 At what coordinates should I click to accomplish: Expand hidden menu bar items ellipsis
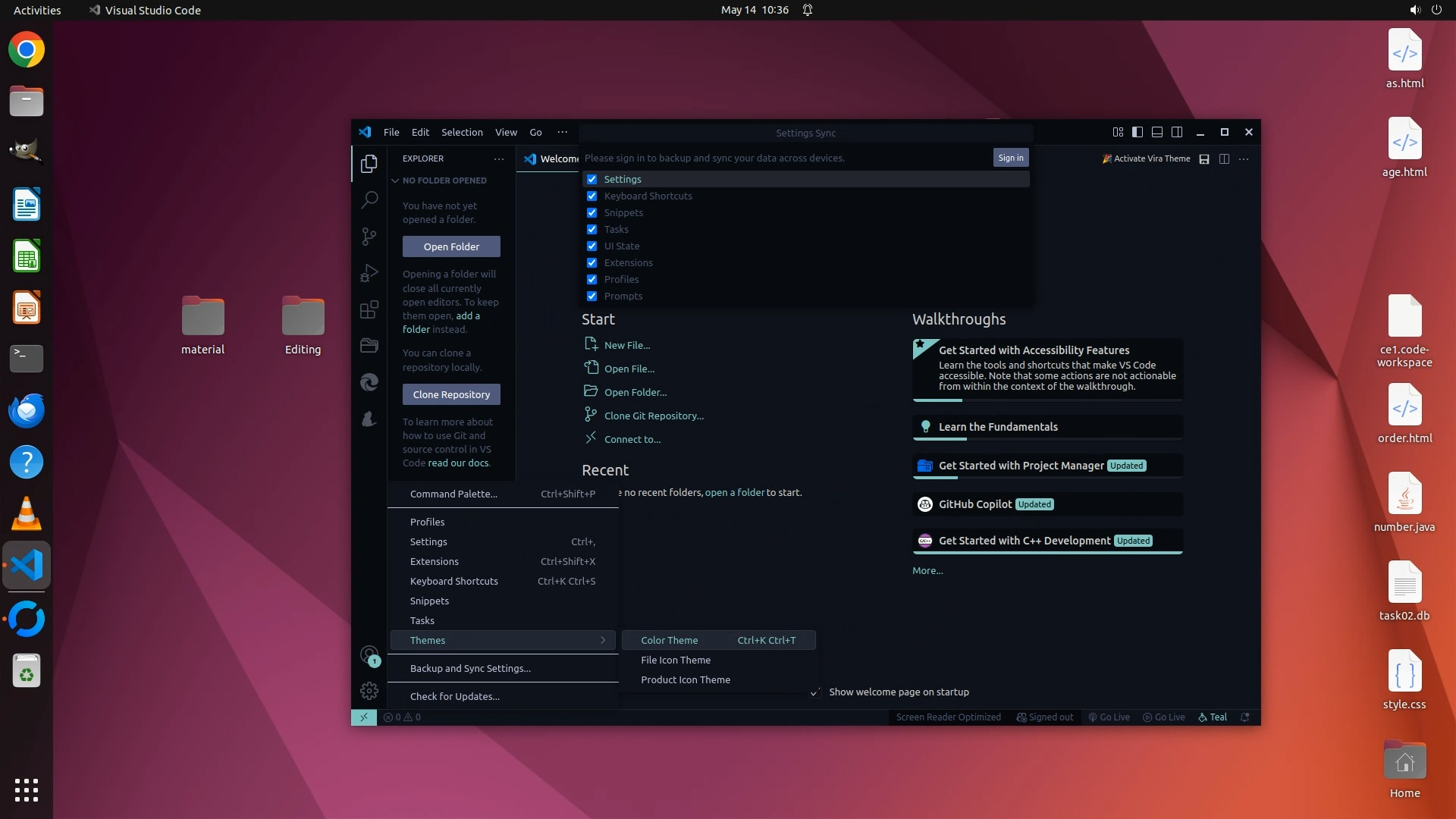tap(562, 132)
